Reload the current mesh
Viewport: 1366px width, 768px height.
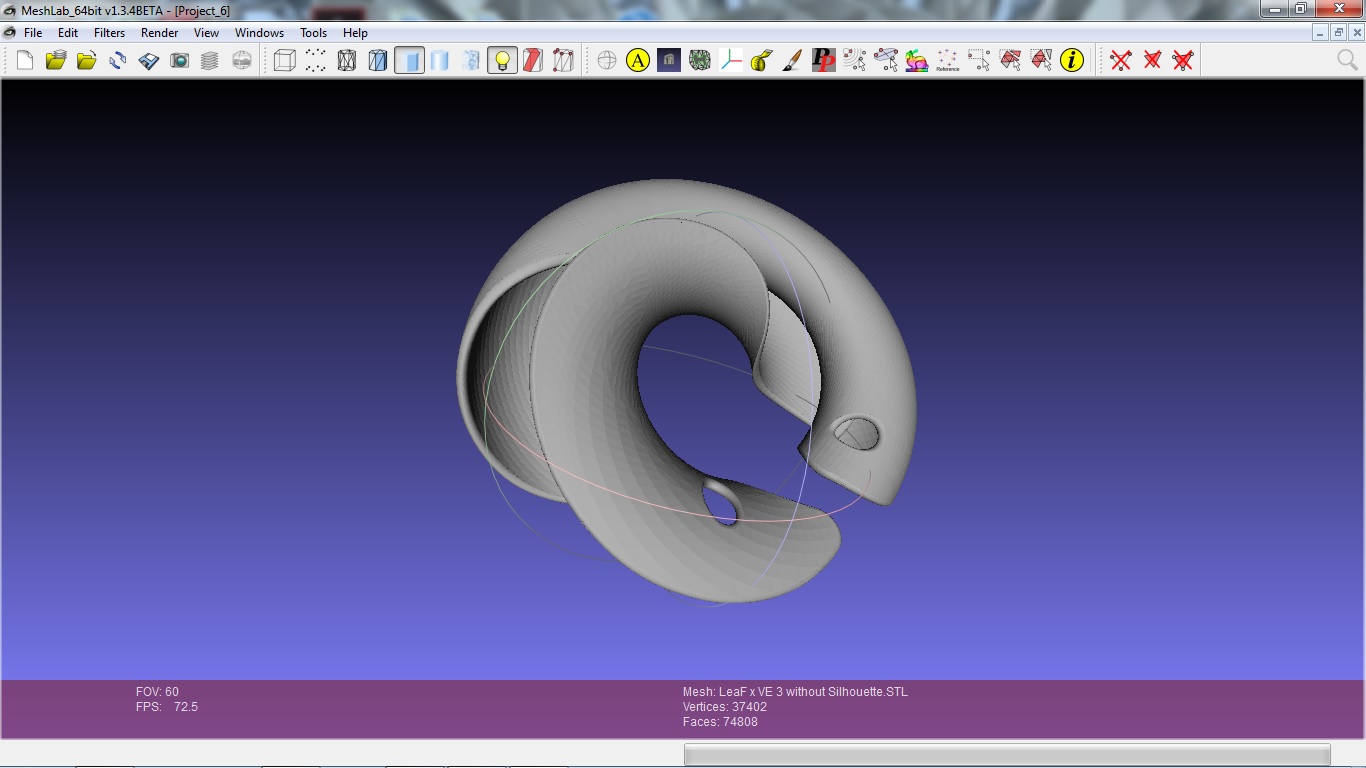pyautogui.click(x=118, y=61)
